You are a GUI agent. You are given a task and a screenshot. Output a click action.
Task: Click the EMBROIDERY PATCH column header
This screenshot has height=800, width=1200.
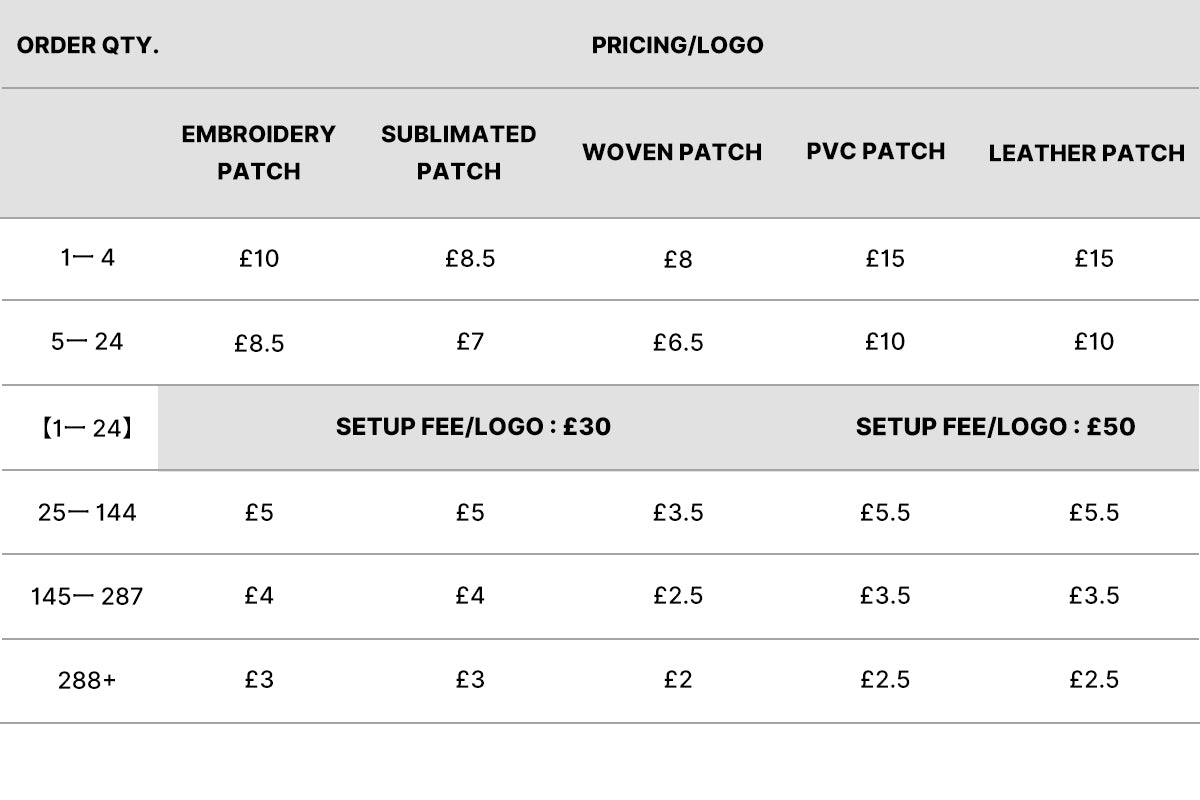[258, 152]
